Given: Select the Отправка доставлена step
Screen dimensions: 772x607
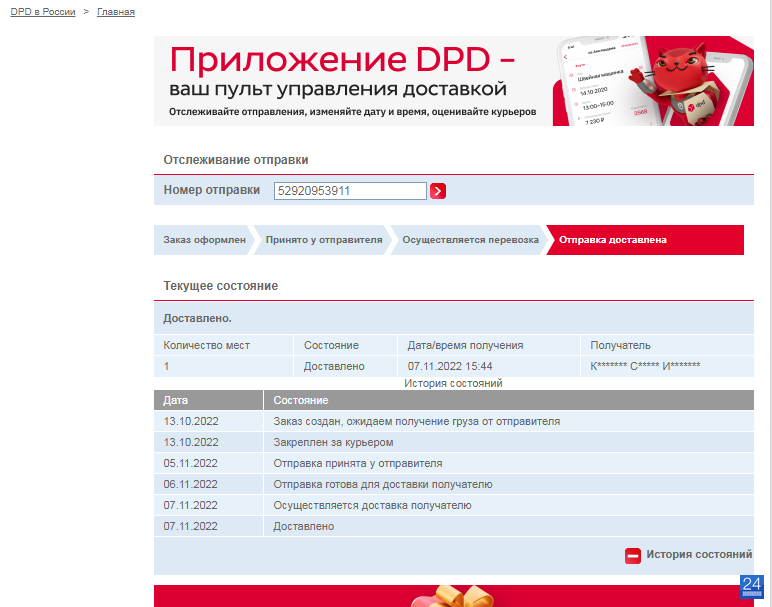Looking at the screenshot, I should tap(645, 240).
